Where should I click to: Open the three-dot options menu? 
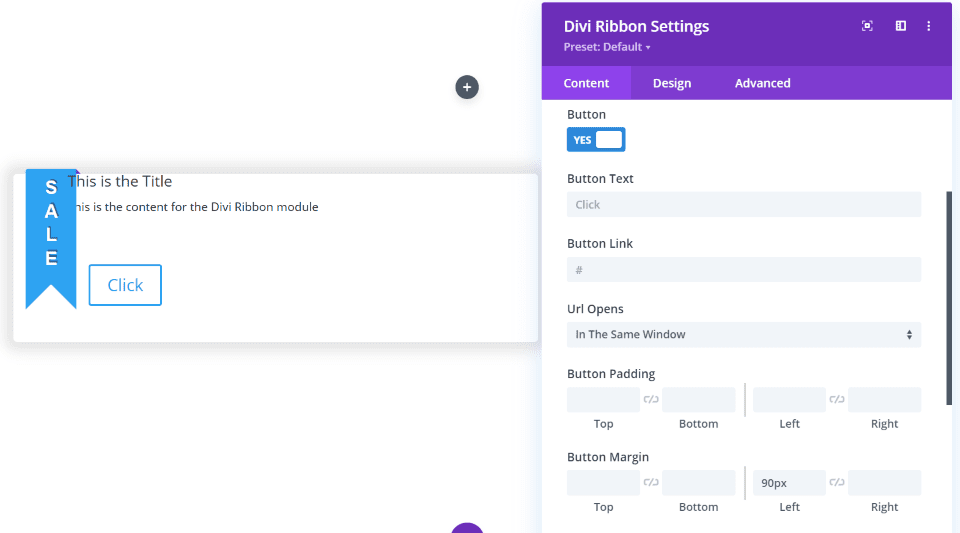pyautogui.click(x=929, y=26)
